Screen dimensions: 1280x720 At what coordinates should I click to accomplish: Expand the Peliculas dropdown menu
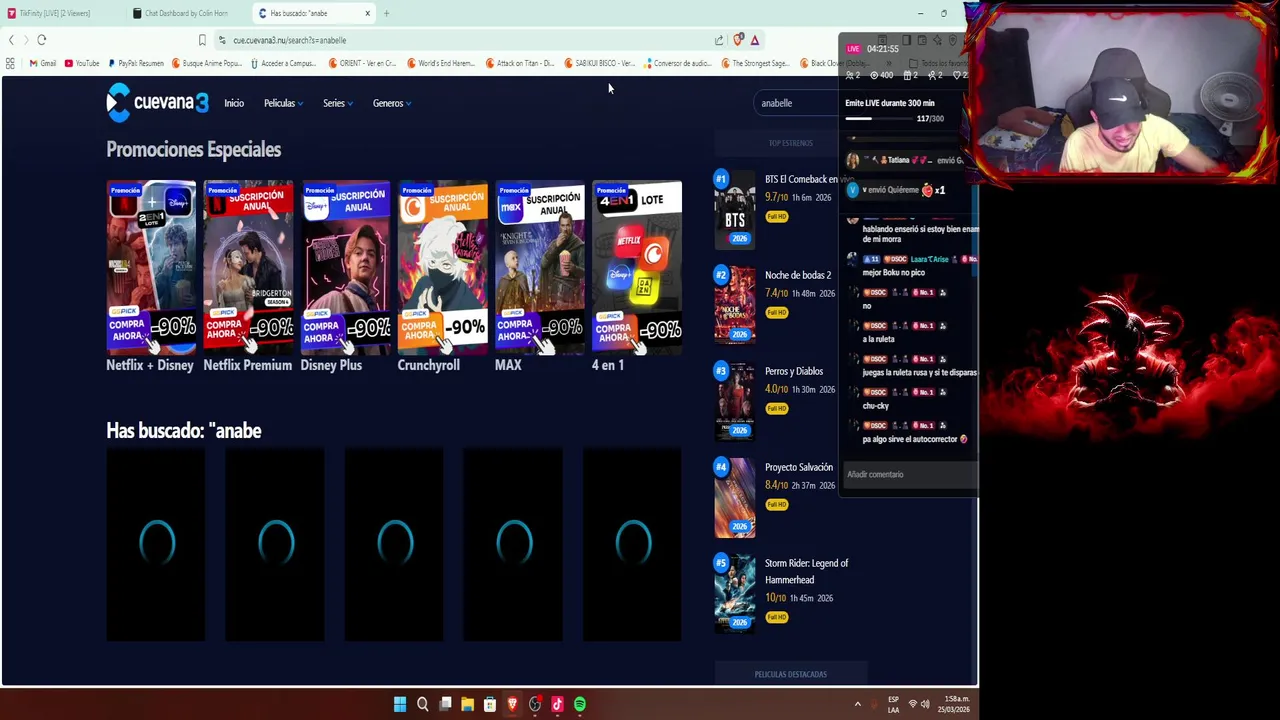pos(283,103)
